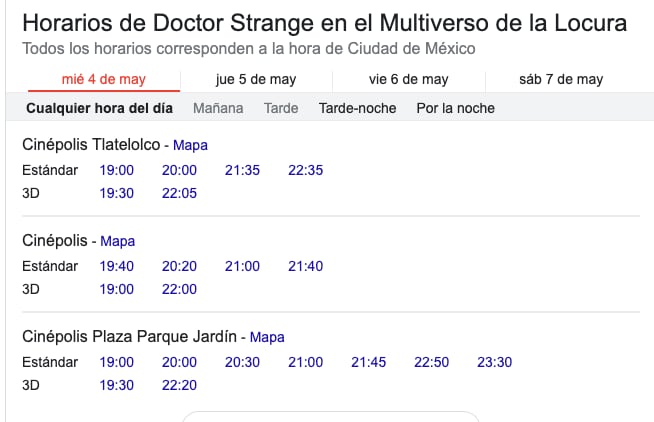654x422 pixels.
Task: Switch to jue 5 de may tab
Action: (x=256, y=80)
